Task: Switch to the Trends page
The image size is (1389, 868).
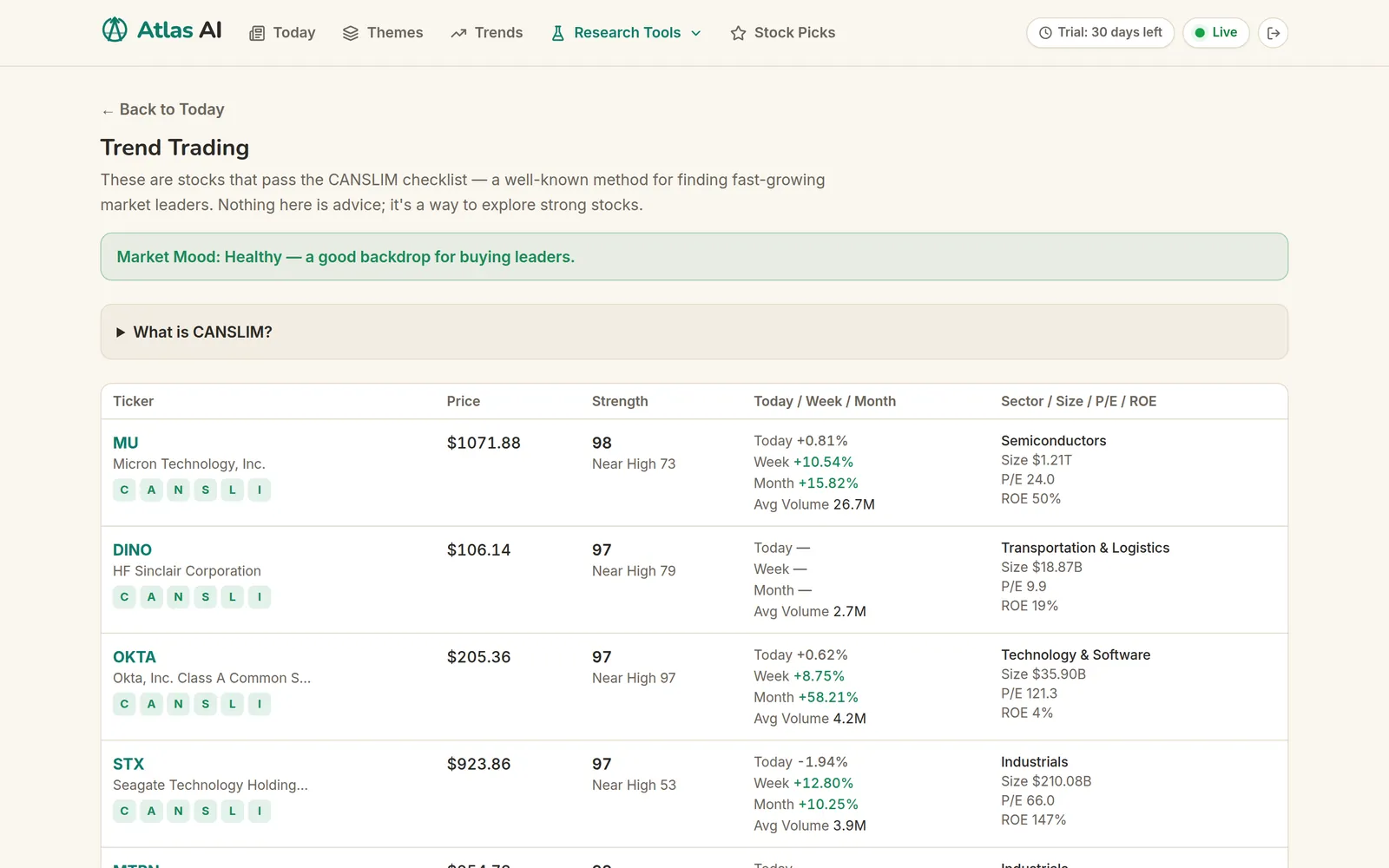Action: (486, 33)
